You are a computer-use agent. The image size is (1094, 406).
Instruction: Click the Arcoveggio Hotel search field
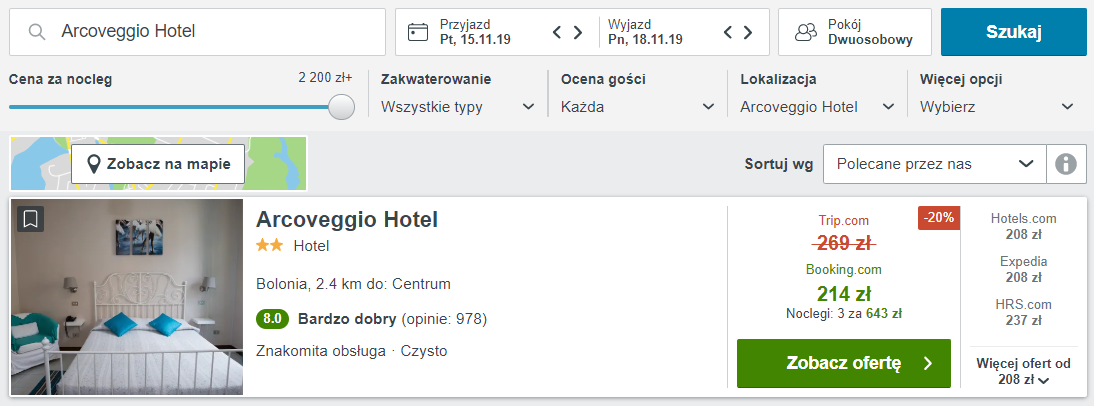point(197,32)
